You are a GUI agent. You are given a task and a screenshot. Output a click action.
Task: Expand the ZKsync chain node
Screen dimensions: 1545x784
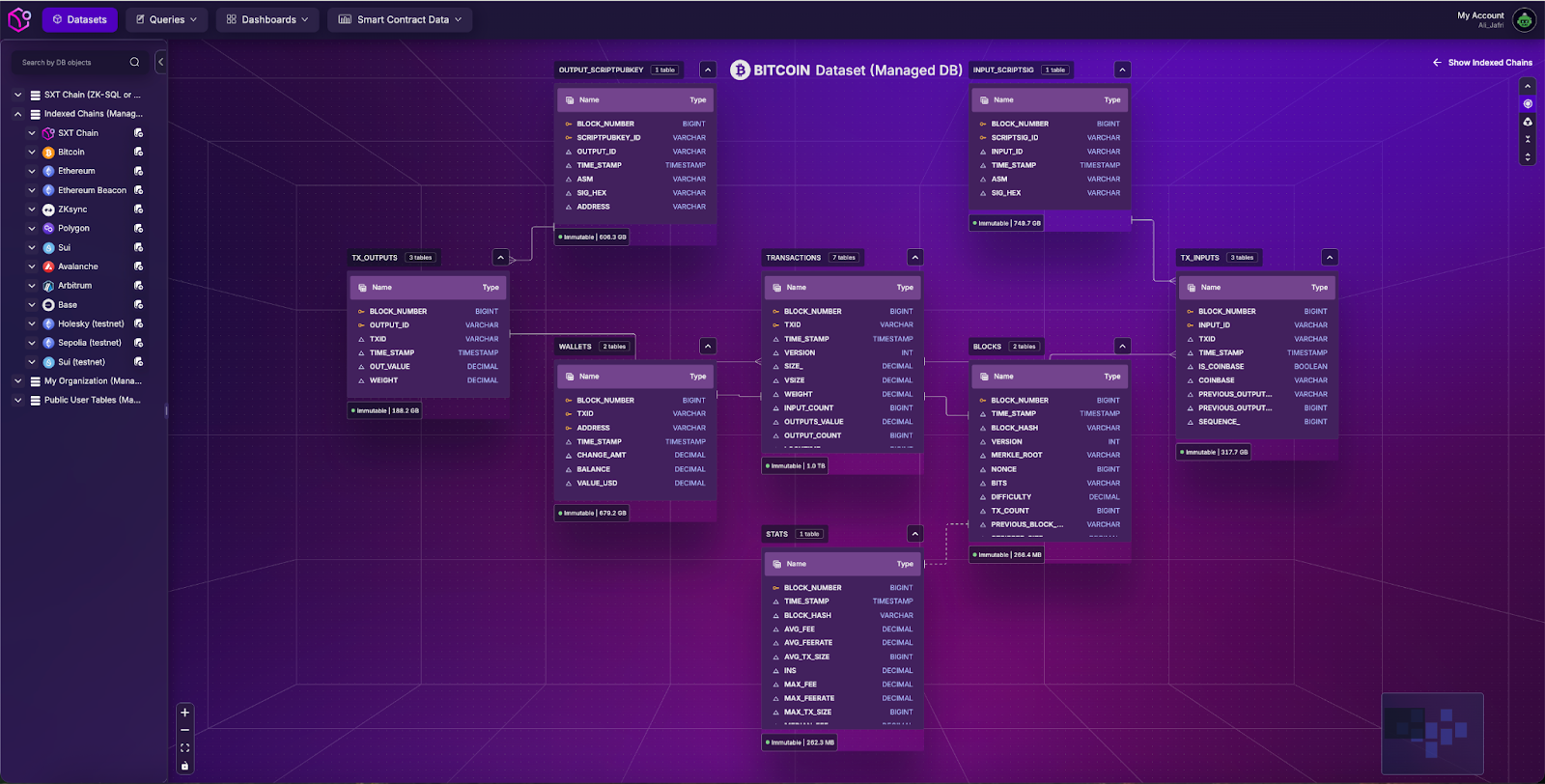[x=31, y=210]
